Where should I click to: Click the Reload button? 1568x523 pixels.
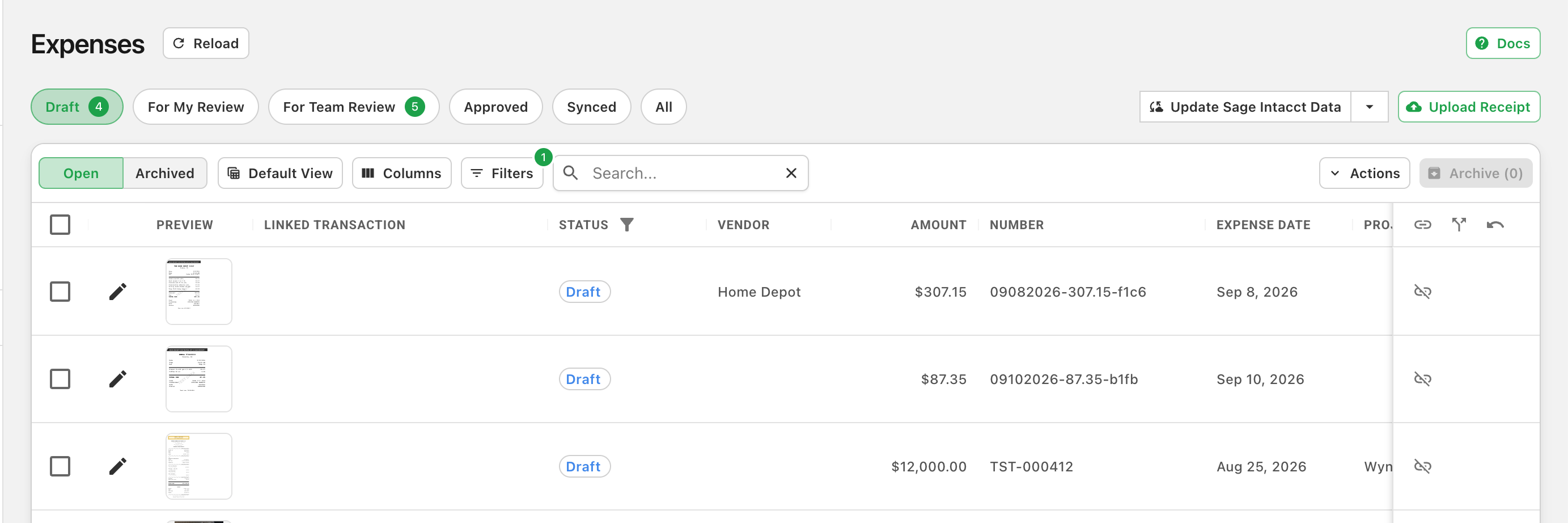coord(206,43)
